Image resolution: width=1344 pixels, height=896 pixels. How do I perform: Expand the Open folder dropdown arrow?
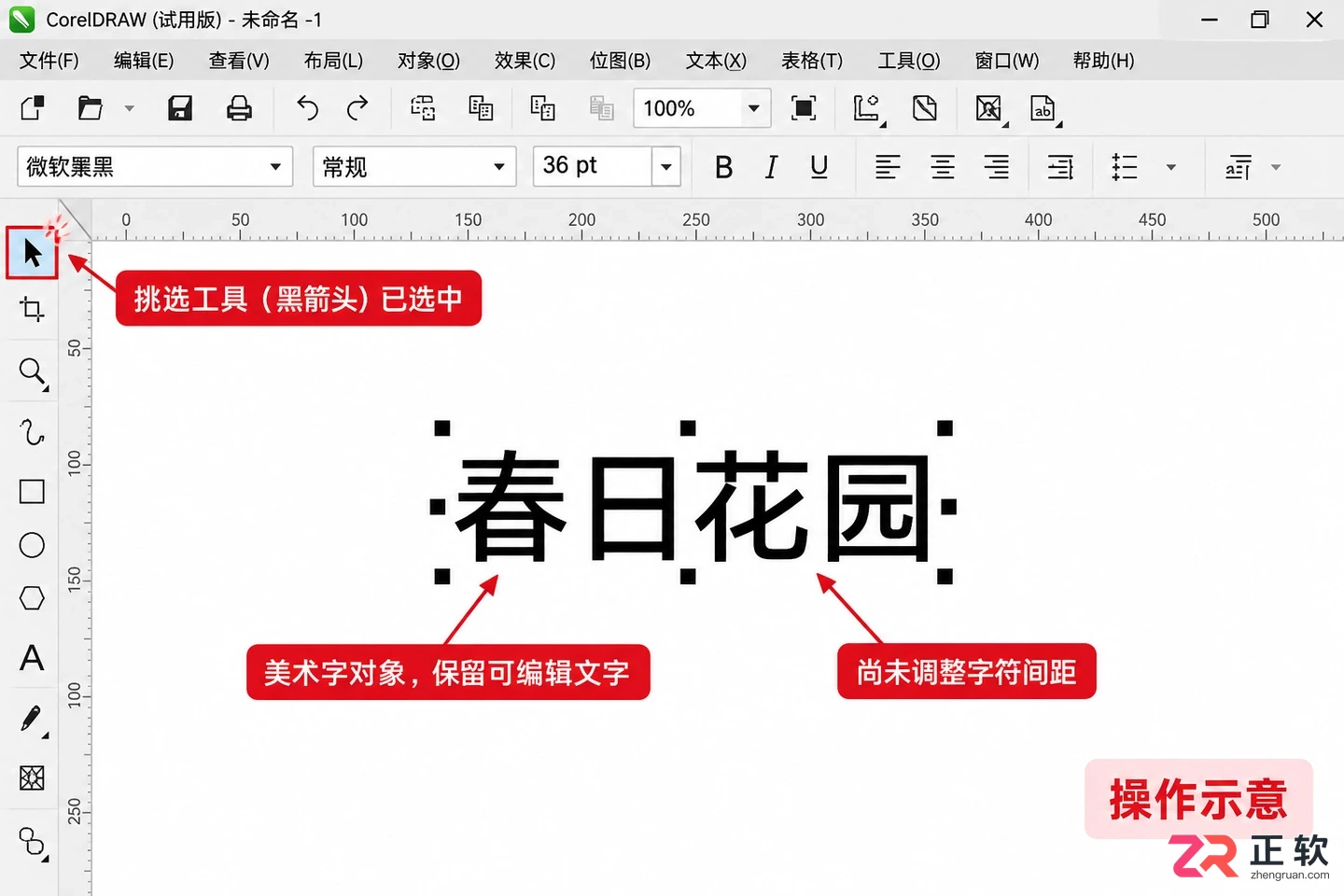point(130,108)
